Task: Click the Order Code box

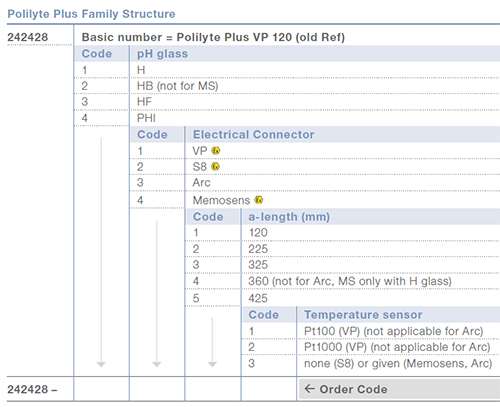Action: click(399, 389)
